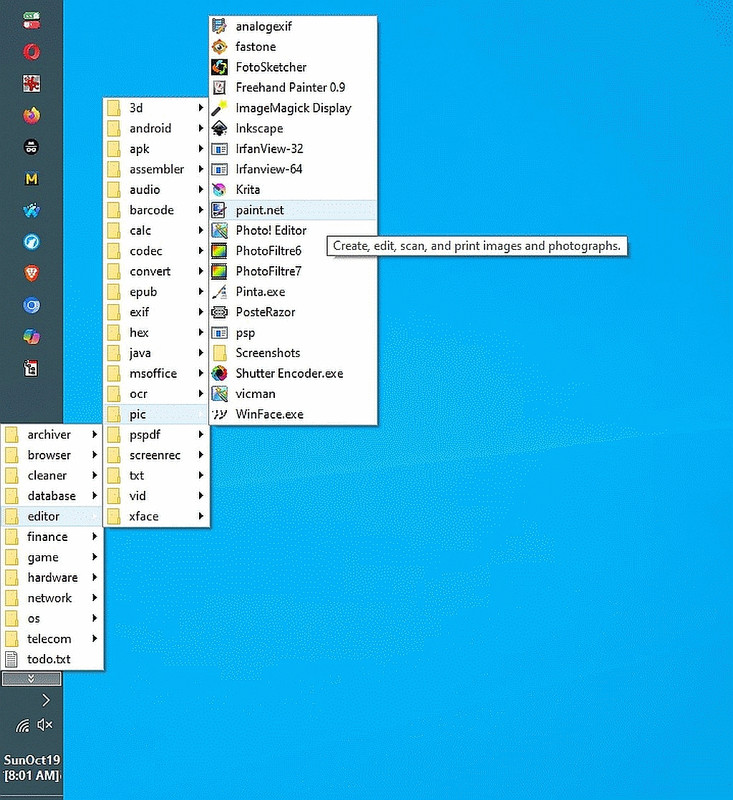This screenshot has width=733, height=800.
Task: Open the java folder entry
Action: click(x=156, y=353)
